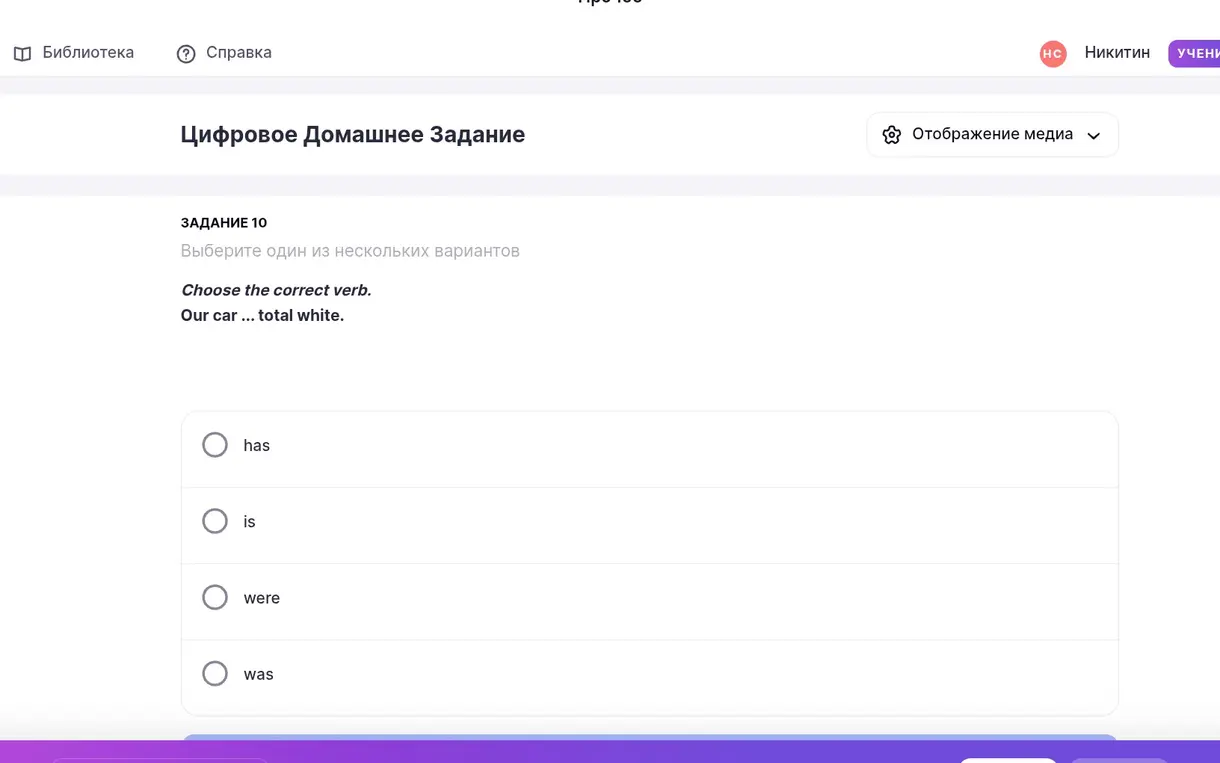Select the 'has' radio button
This screenshot has height=763, width=1220.
tap(215, 445)
